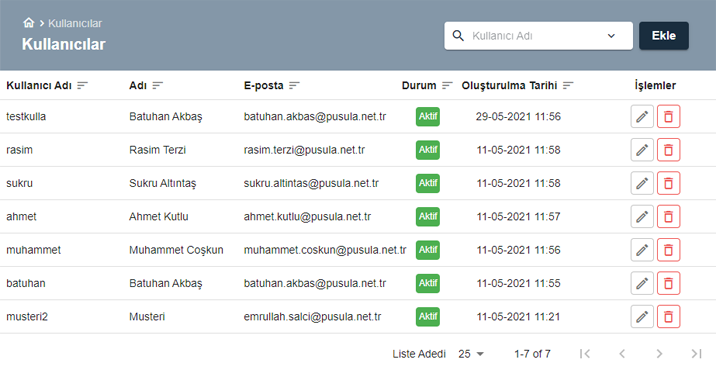716x372 pixels.
Task: Sort by E-posta column icon
Action: [x=295, y=85]
